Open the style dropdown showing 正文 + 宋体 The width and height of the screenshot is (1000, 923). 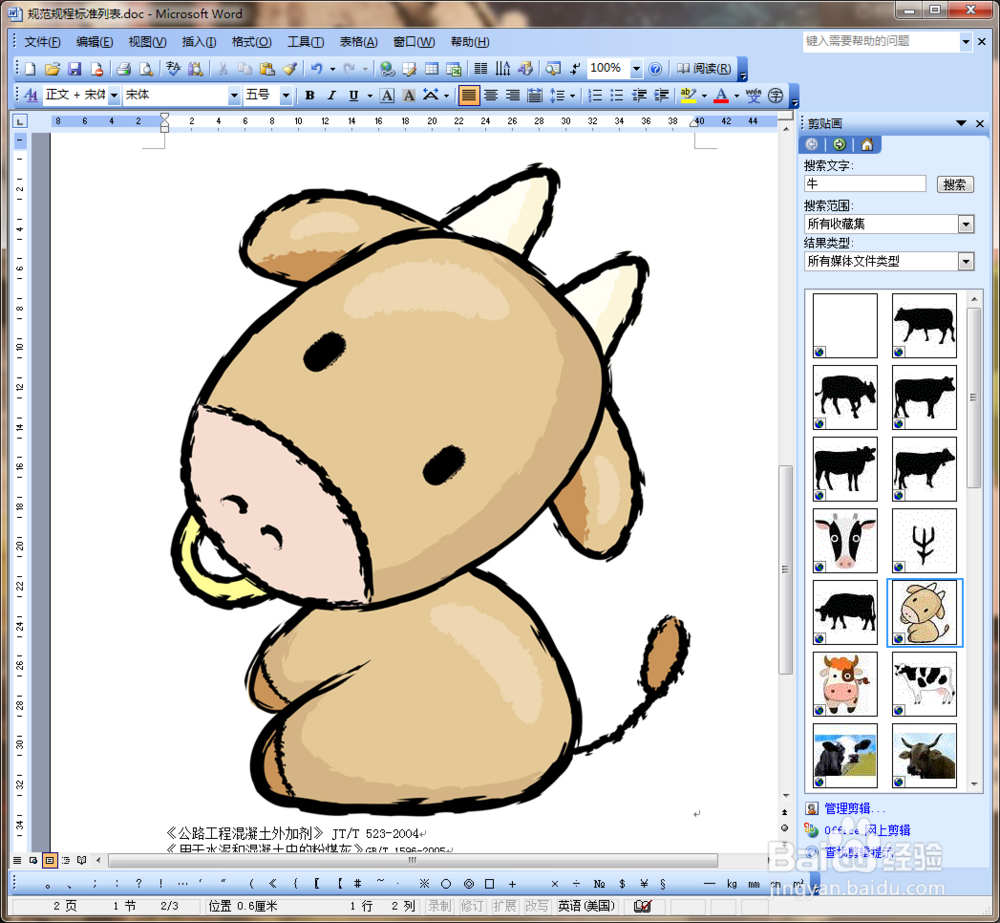tap(114, 95)
